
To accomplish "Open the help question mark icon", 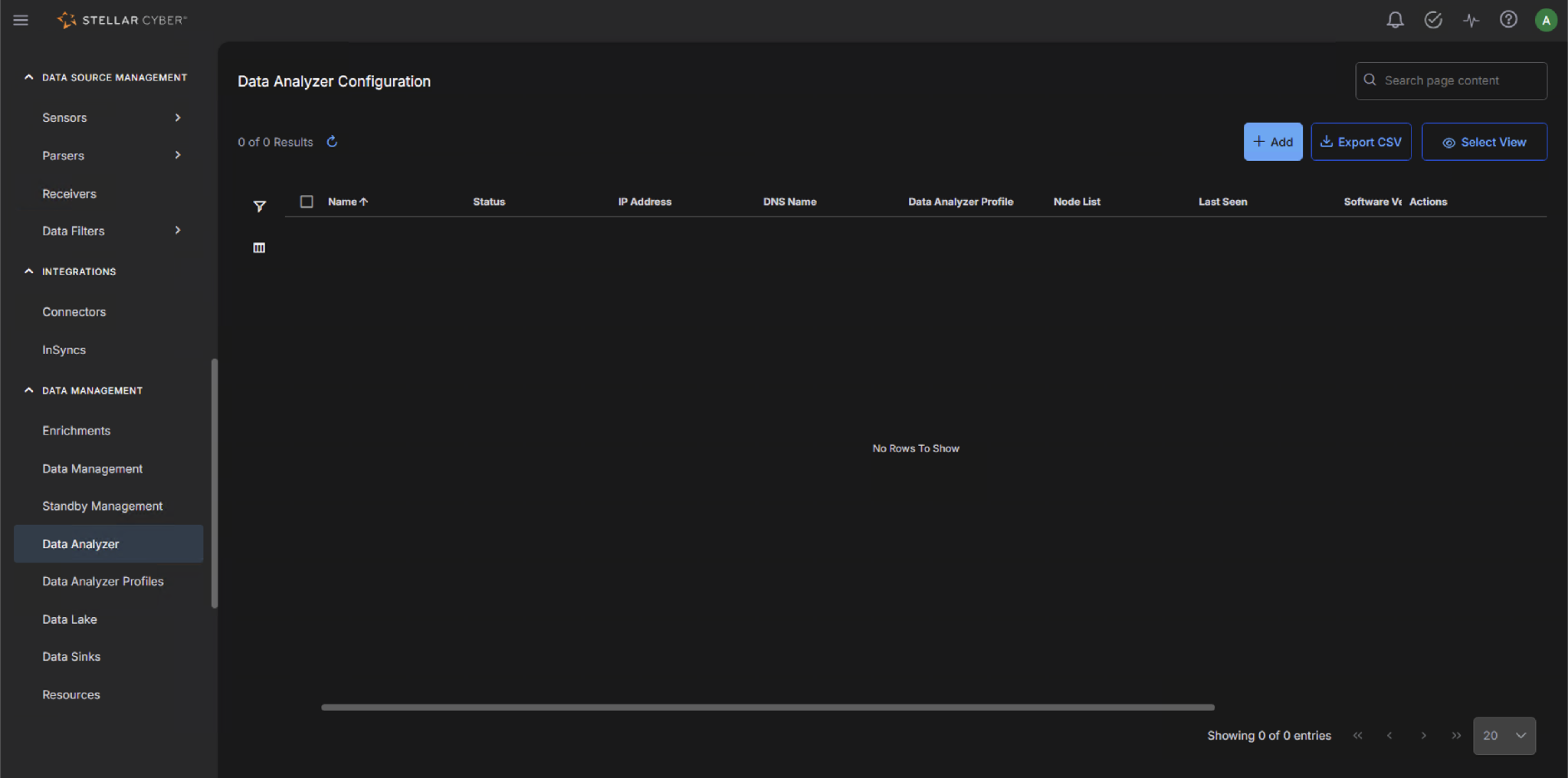I will (x=1507, y=20).
